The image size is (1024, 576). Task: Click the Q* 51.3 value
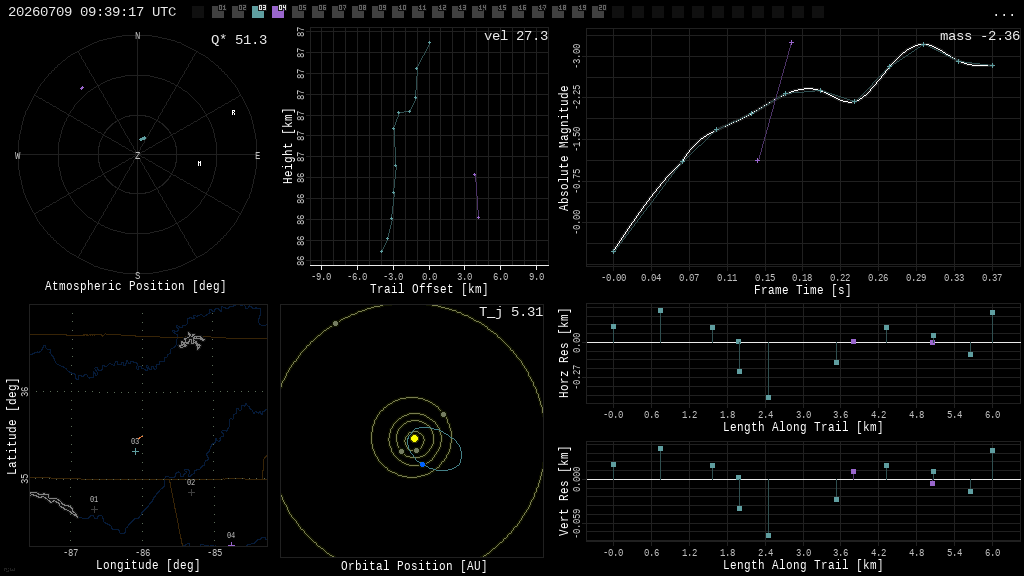(239, 40)
